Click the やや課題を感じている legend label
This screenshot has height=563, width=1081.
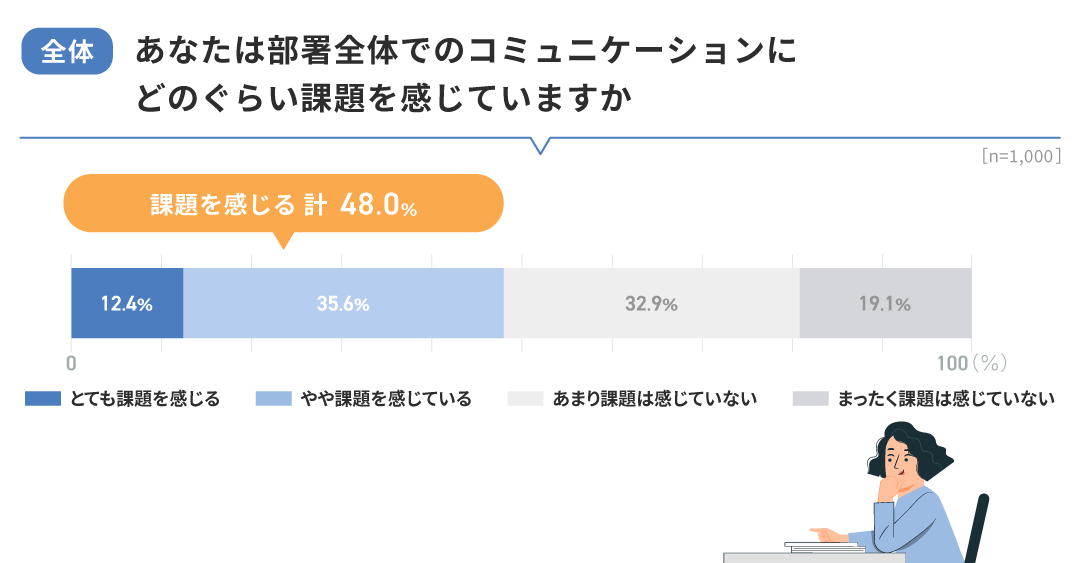[385, 399]
